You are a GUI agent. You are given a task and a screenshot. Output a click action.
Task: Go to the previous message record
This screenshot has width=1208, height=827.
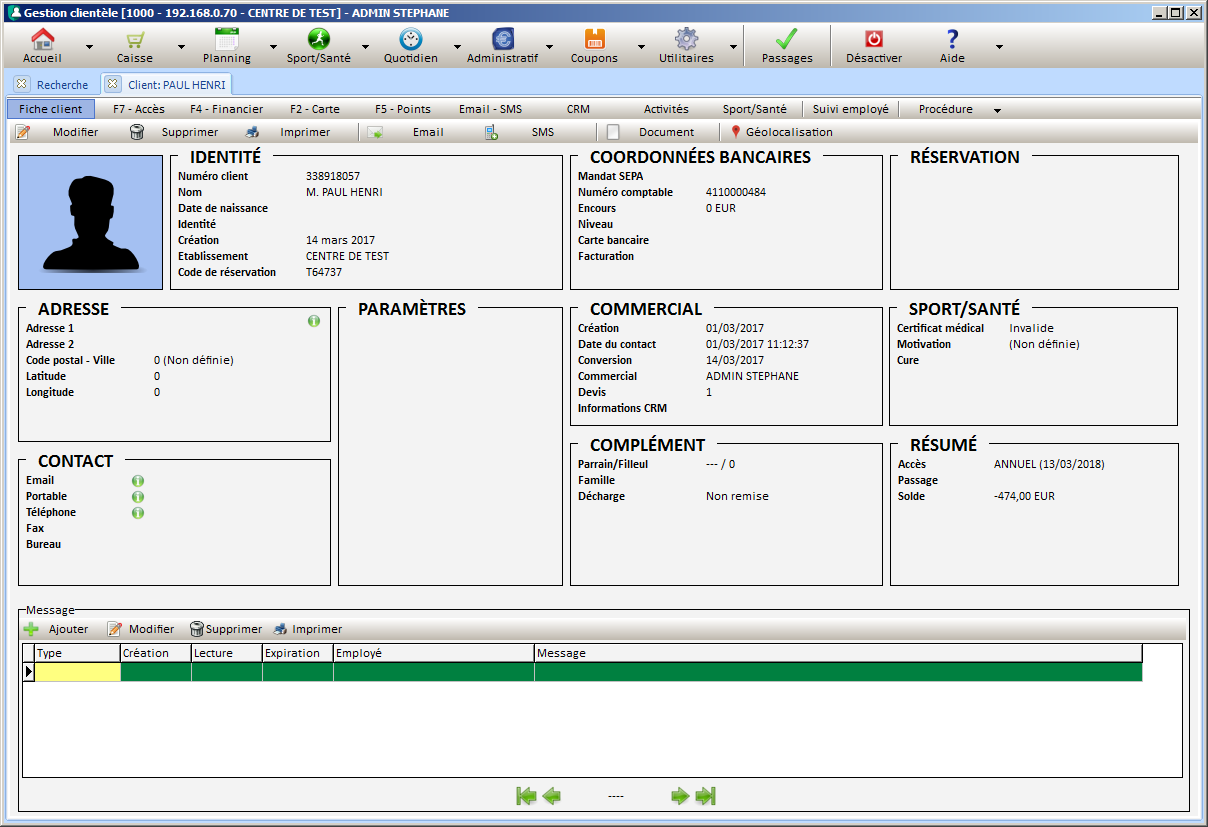pos(551,796)
